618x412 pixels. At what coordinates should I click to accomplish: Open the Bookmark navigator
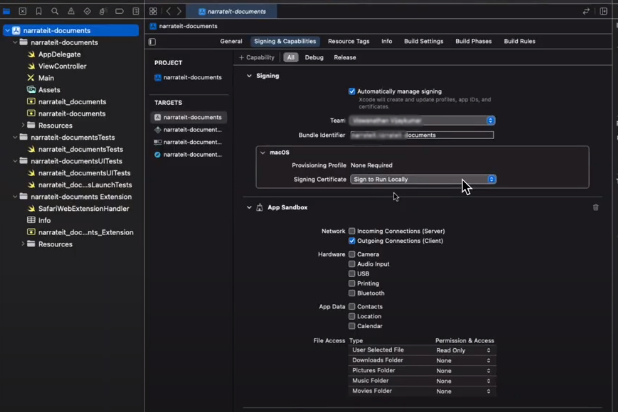39,11
